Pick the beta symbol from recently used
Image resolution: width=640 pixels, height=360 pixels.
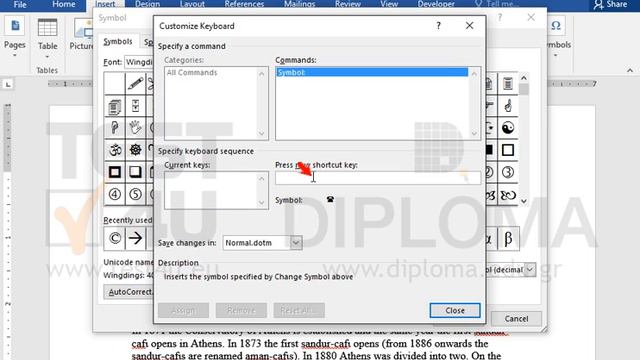pos(508,238)
